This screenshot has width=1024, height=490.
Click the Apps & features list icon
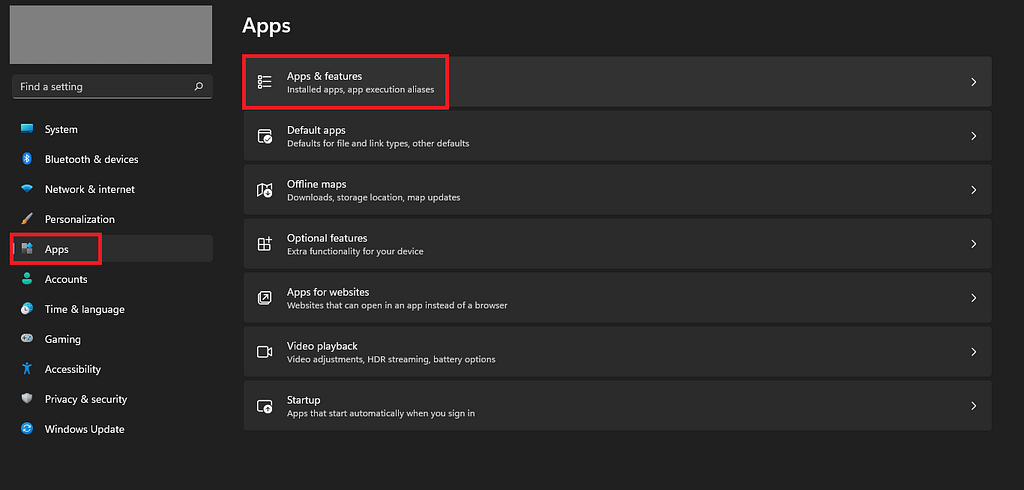[264, 82]
